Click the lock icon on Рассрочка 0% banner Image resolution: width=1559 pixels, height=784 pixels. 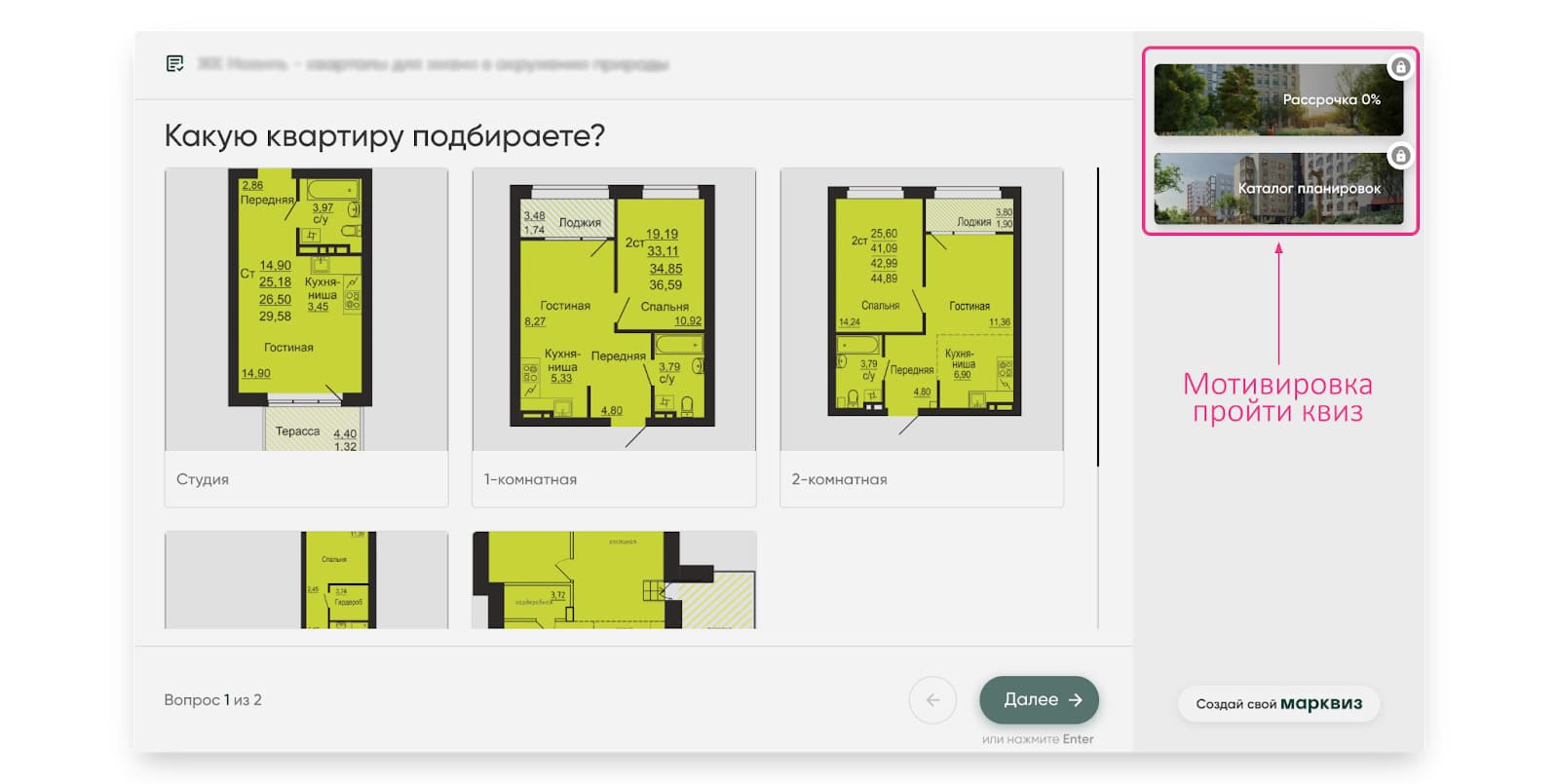coord(1399,67)
